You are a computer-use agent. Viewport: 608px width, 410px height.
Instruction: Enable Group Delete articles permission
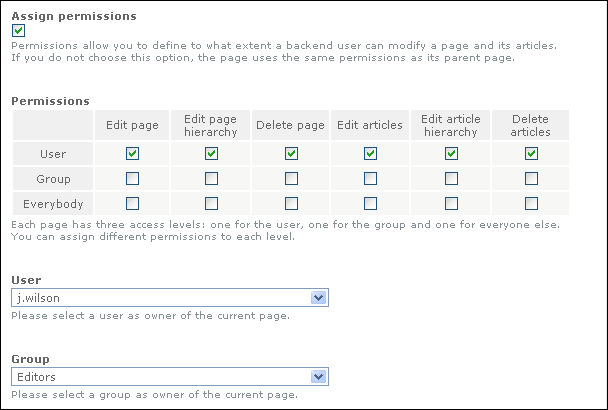click(x=531, y=178)
